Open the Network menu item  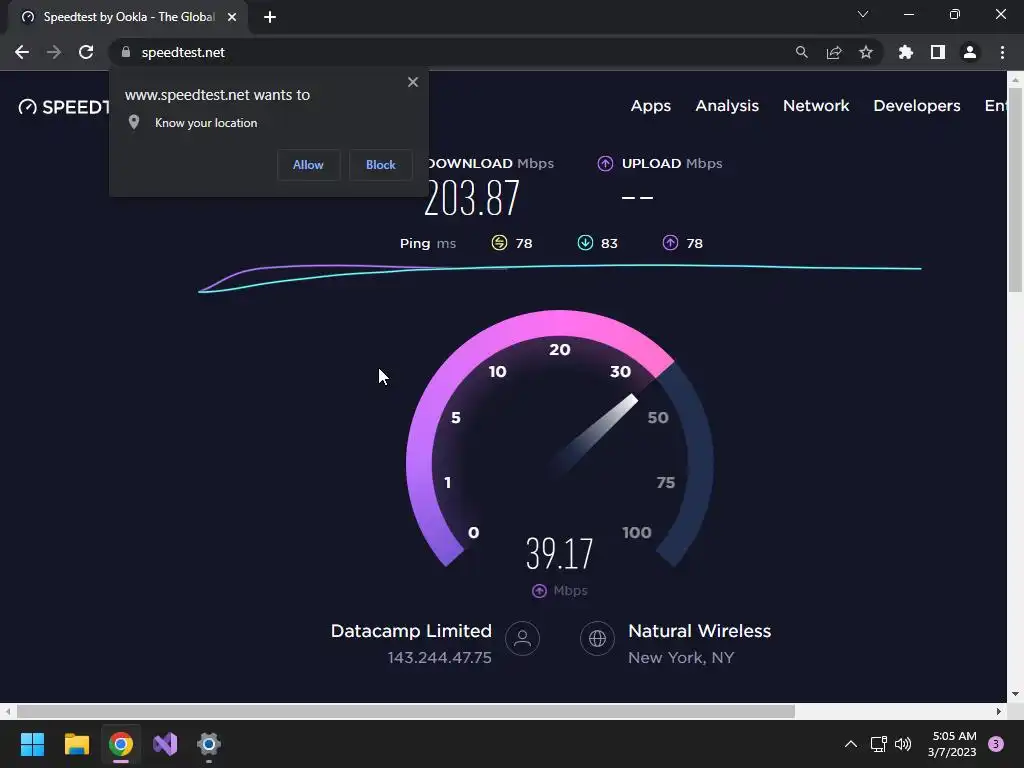816,106
